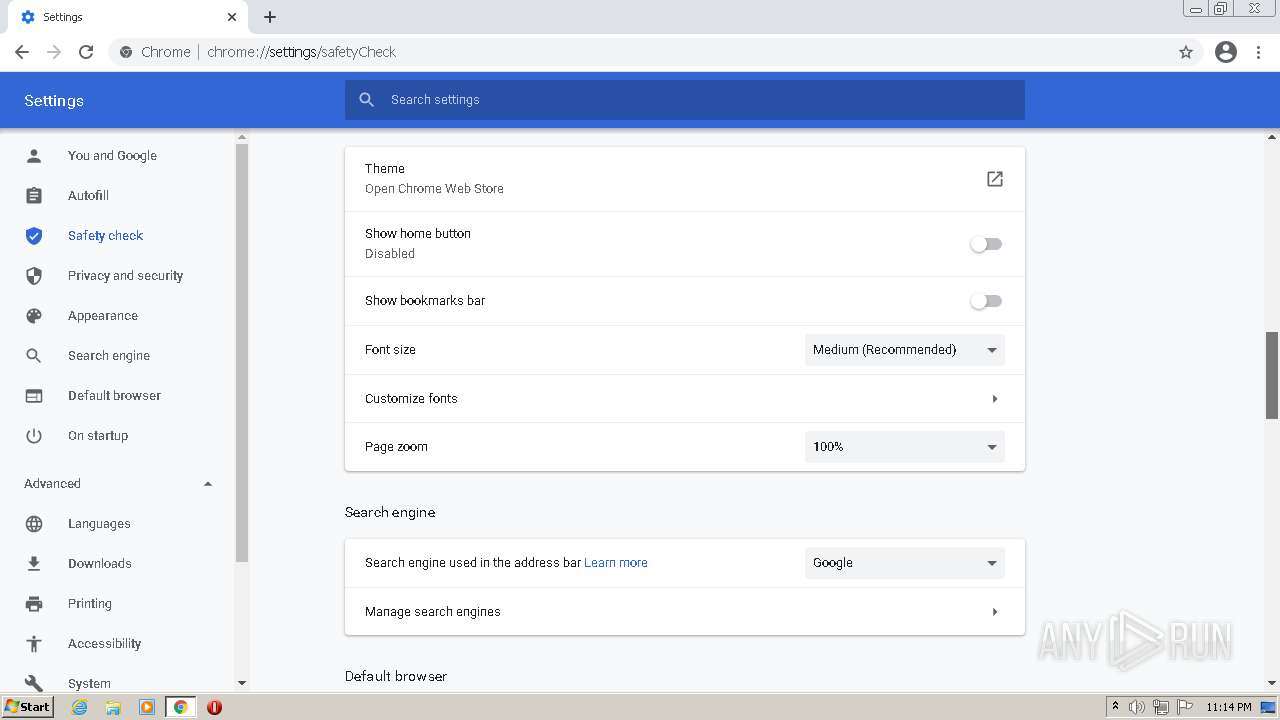1280x720 pixels.
Task: Open the user profile avatar icon
Action: coord(1226,52)
